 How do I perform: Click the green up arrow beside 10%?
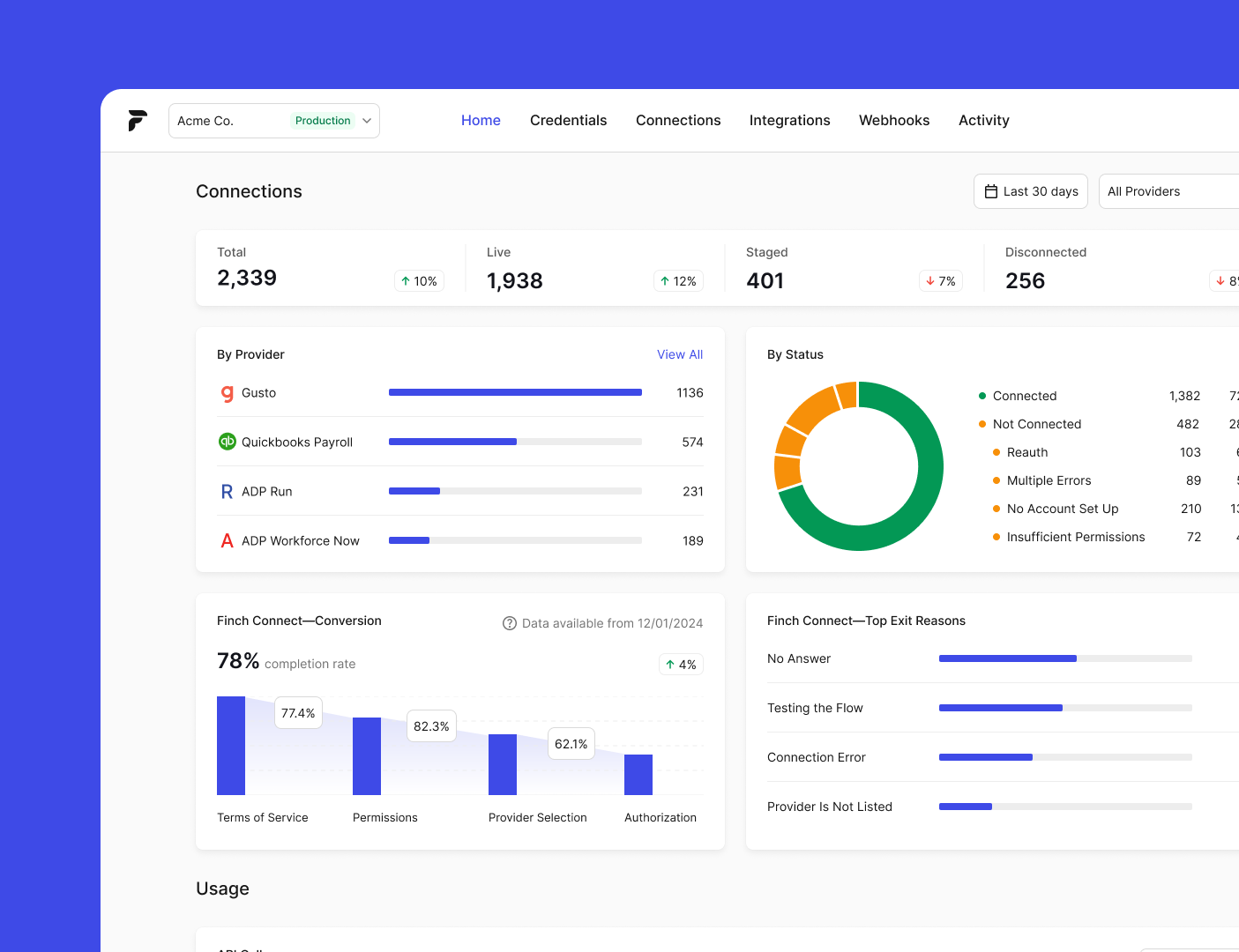pyautogui.click(x=406, y=281)
